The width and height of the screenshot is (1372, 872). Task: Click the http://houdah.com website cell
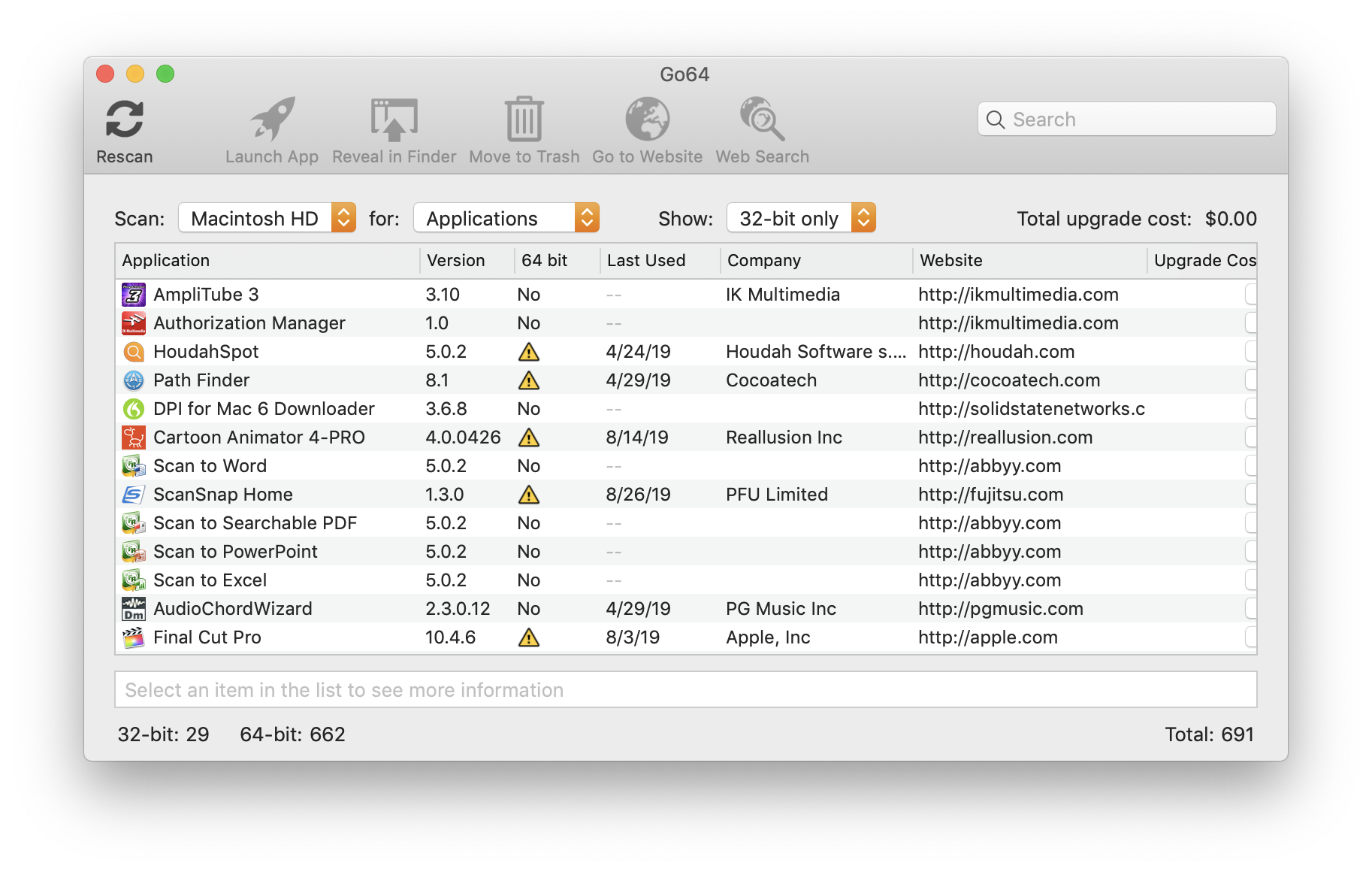pos(996,352)
